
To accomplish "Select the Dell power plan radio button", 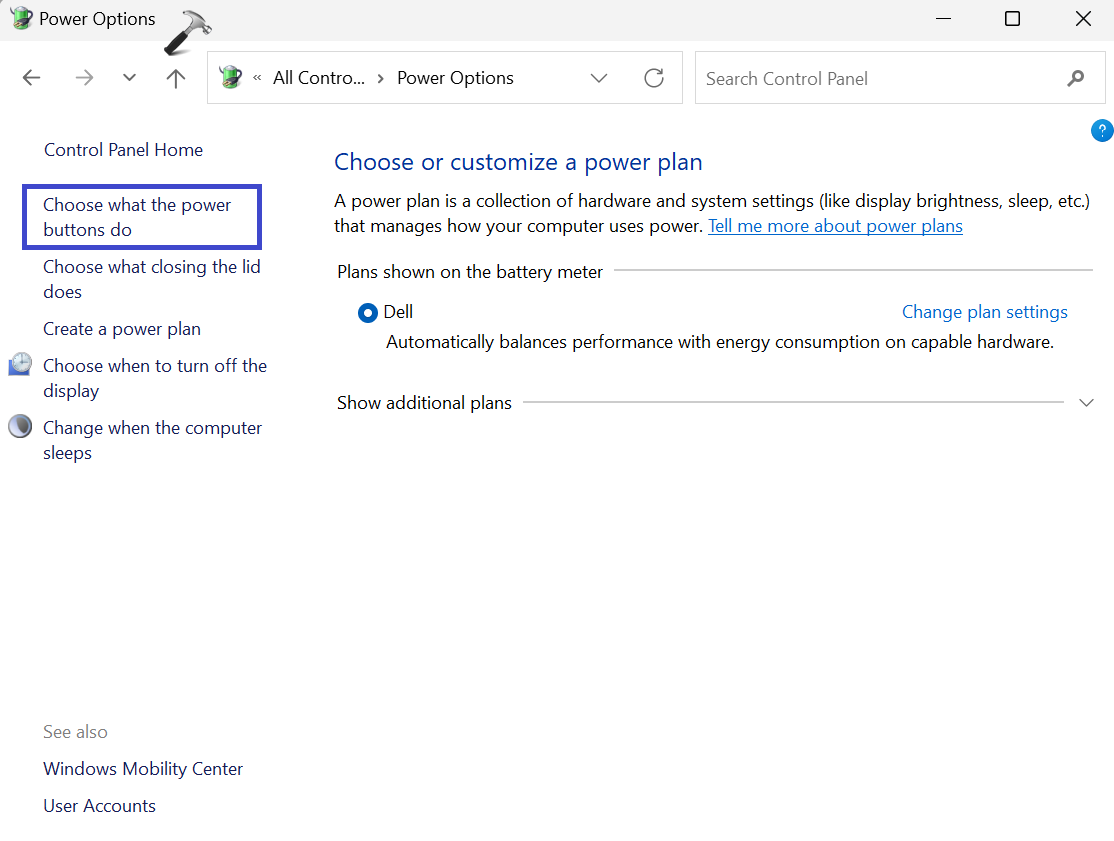I will pyautogui.click(x=367, y=313).
